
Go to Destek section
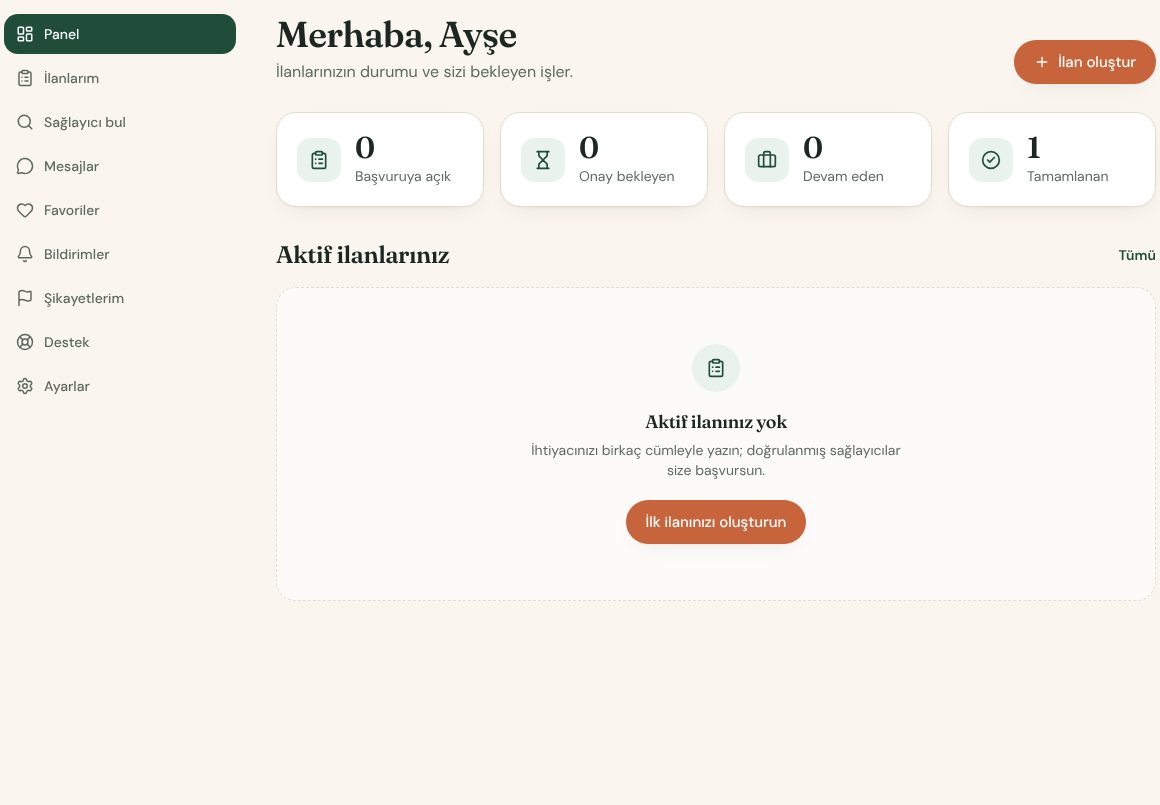point(120,343)
